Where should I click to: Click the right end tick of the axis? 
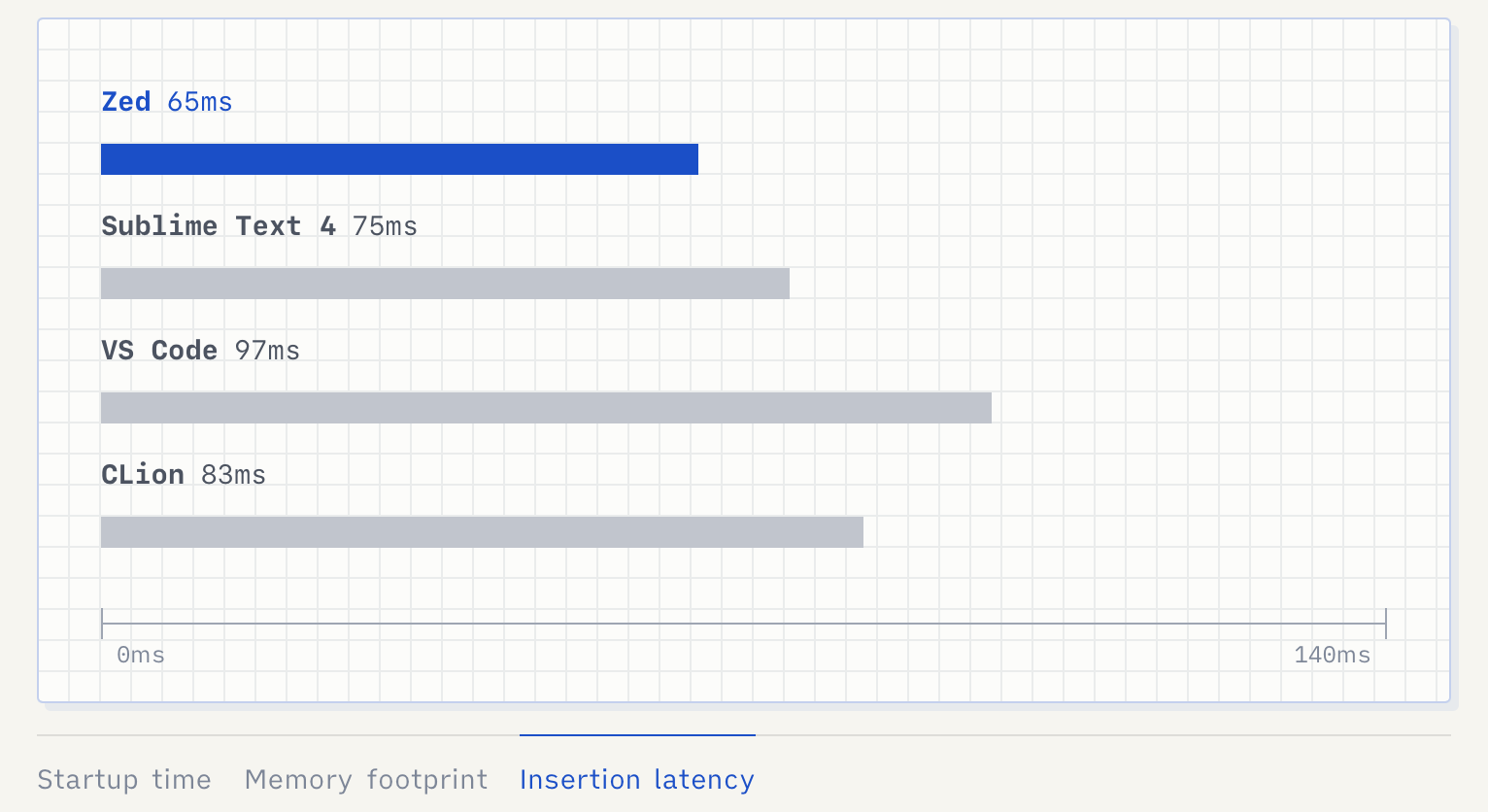click(x=1386, y=624)
